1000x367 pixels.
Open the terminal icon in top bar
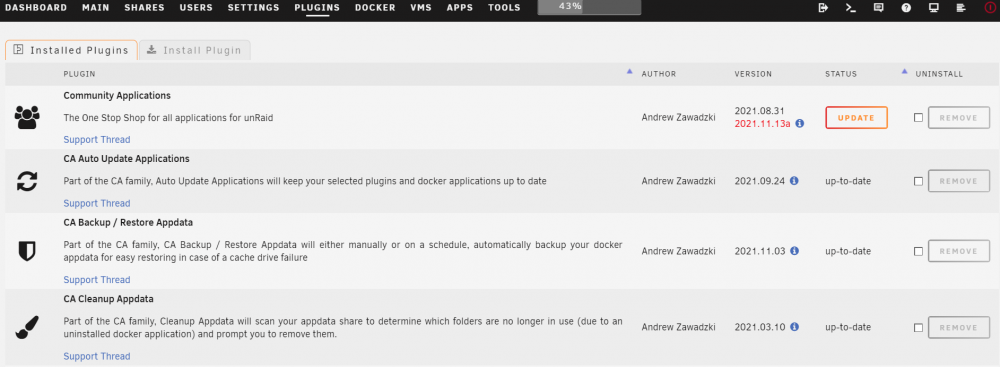[x=850, y=8]
